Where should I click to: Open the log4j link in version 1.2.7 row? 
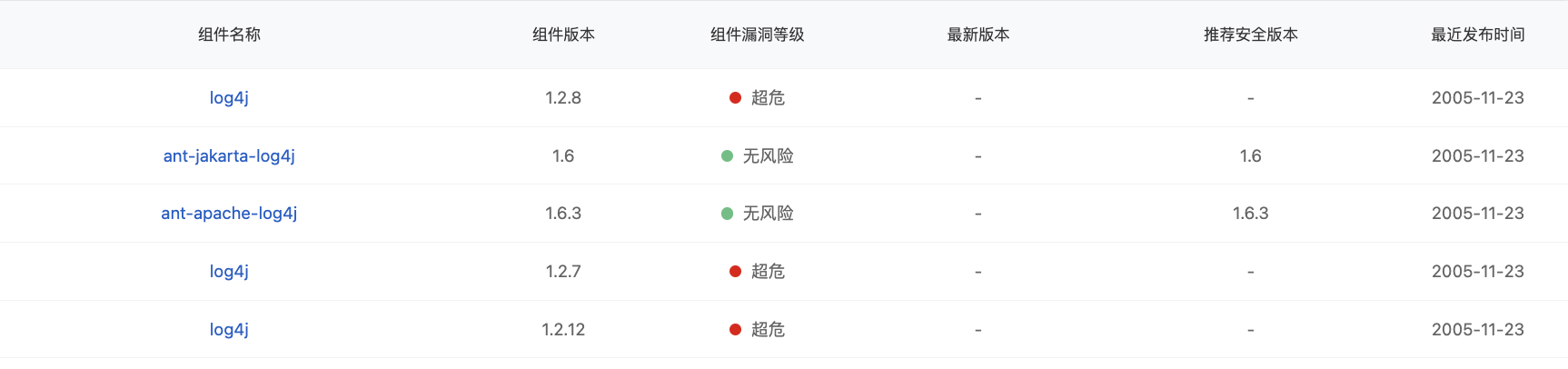pos(229,272)
